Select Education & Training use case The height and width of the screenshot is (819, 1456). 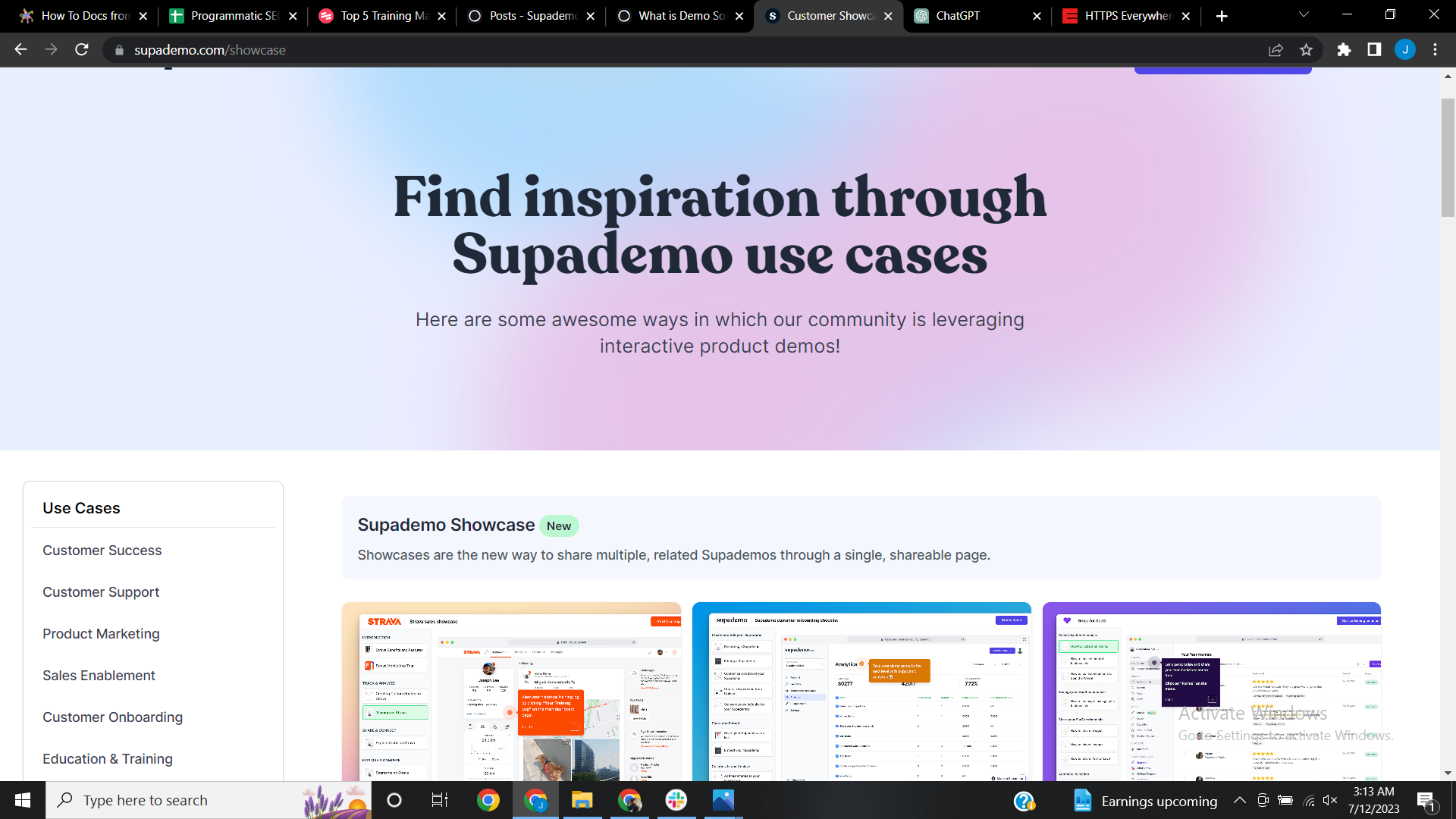tap(108, 759)
